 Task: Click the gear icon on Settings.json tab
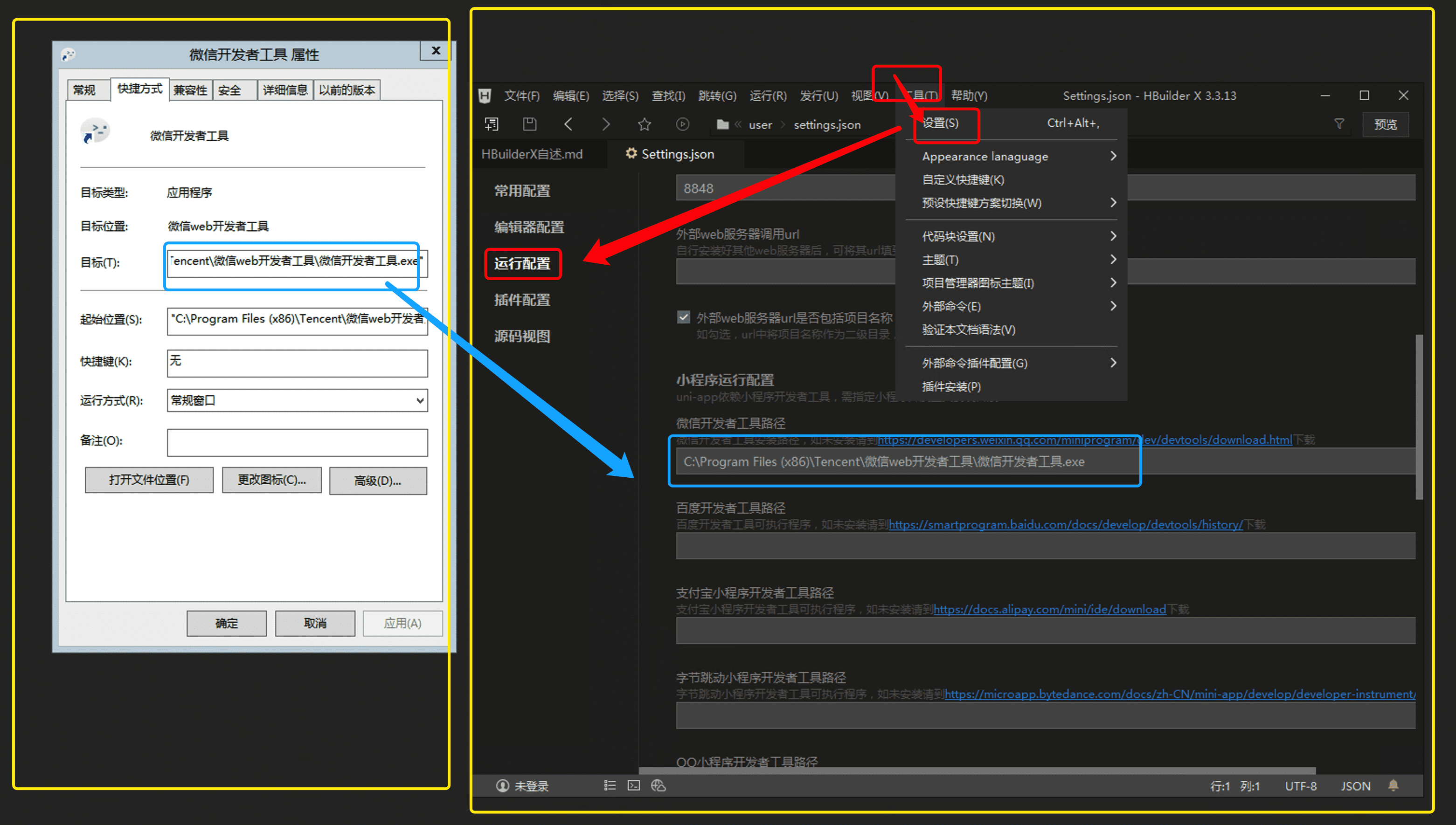631,153
